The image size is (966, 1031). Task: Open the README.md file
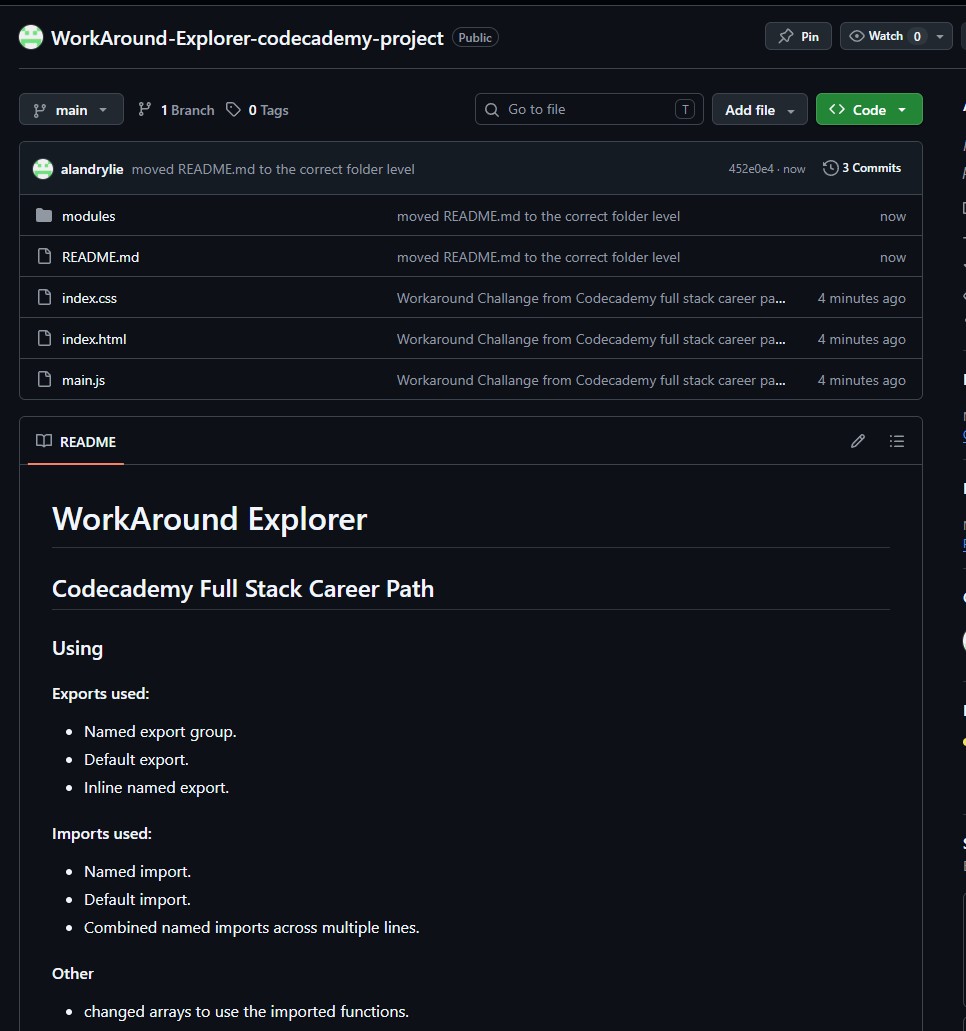point(101,257)
